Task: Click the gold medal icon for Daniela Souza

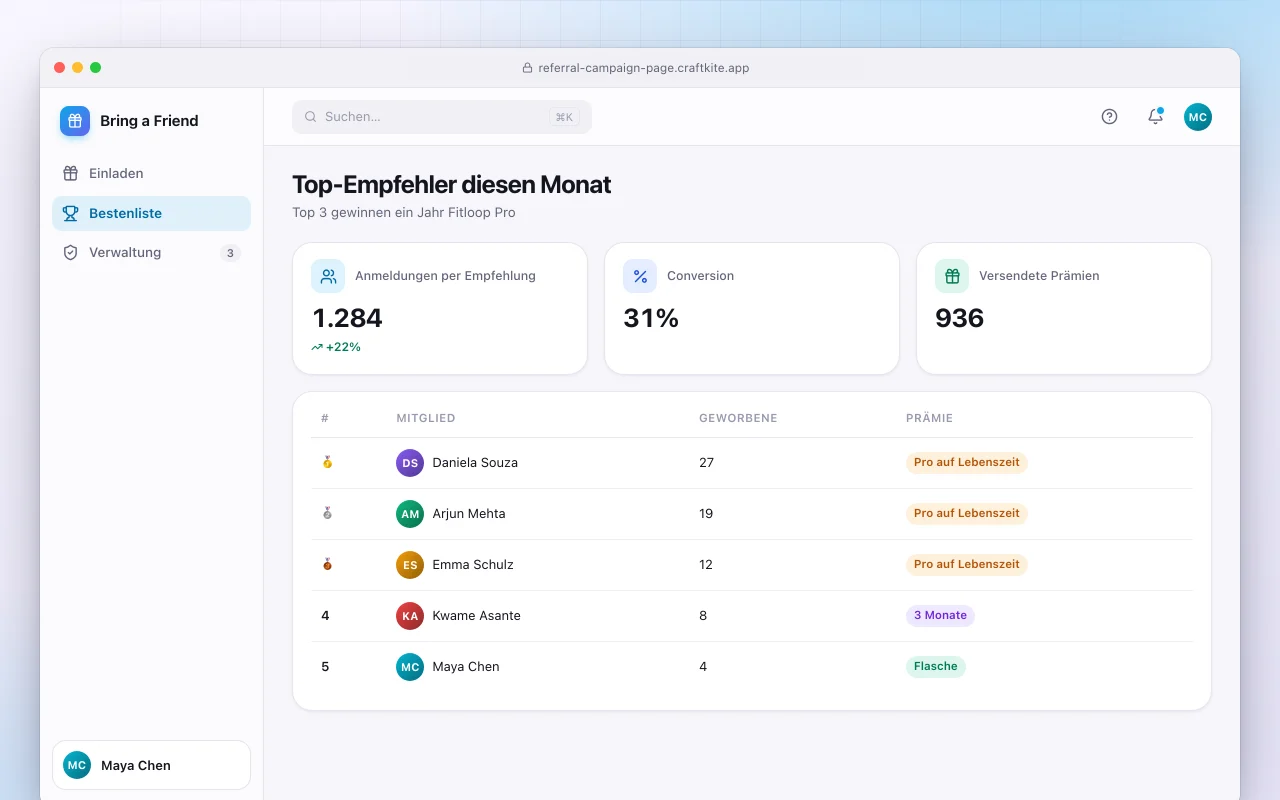Action: [x=326, y=463]
